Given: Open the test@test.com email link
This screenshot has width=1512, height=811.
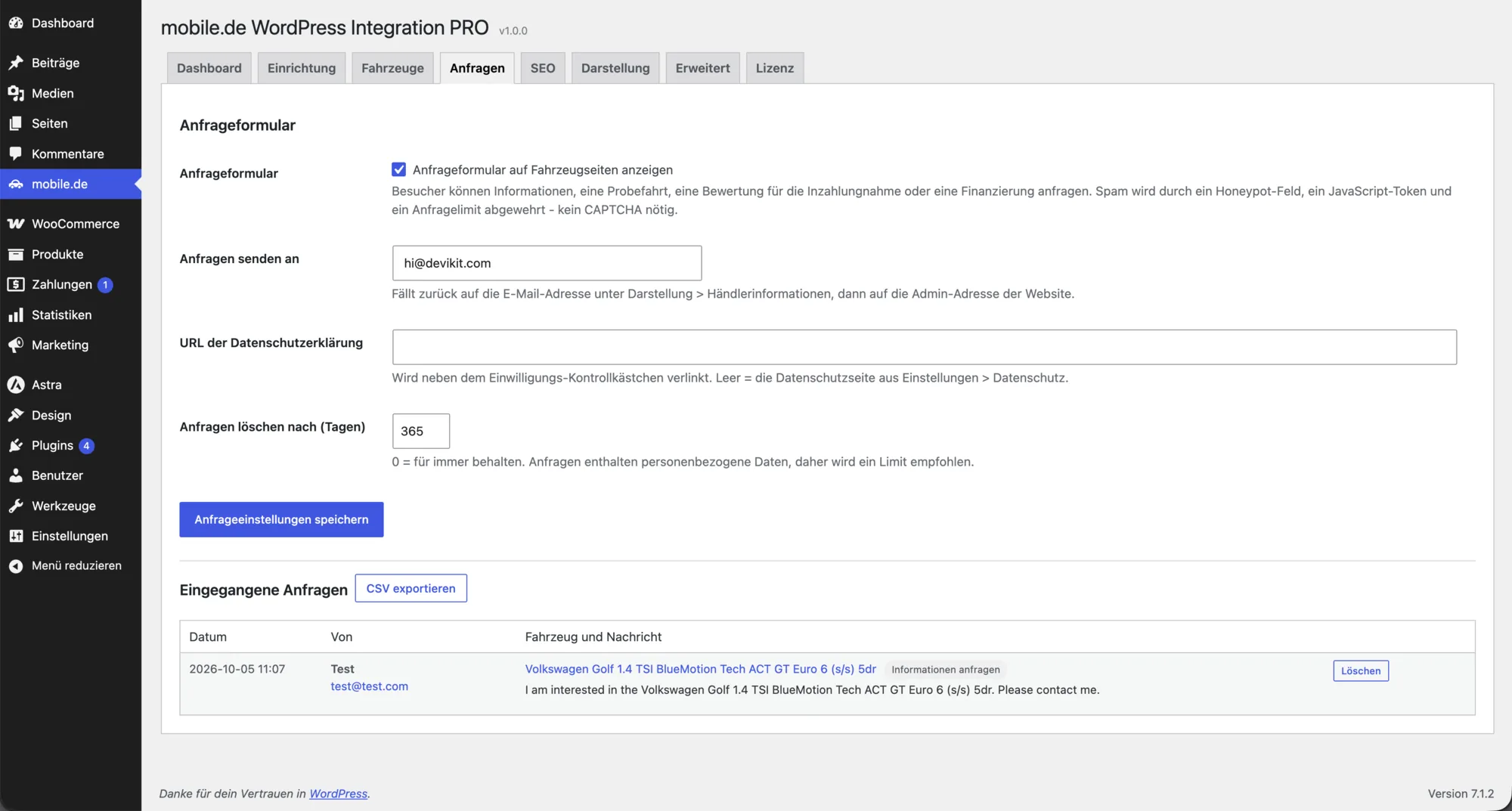Looking at the screenshot, I should [369, 686].
